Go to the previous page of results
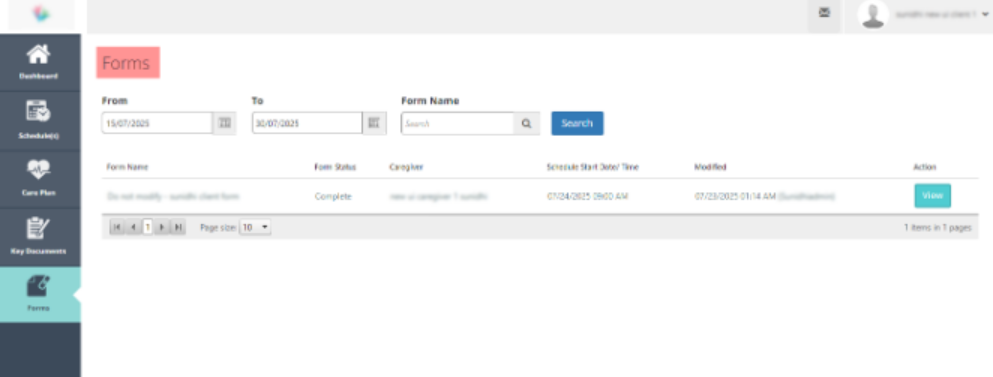Viewport: 993px width, 377px height. tap(133, 227)
